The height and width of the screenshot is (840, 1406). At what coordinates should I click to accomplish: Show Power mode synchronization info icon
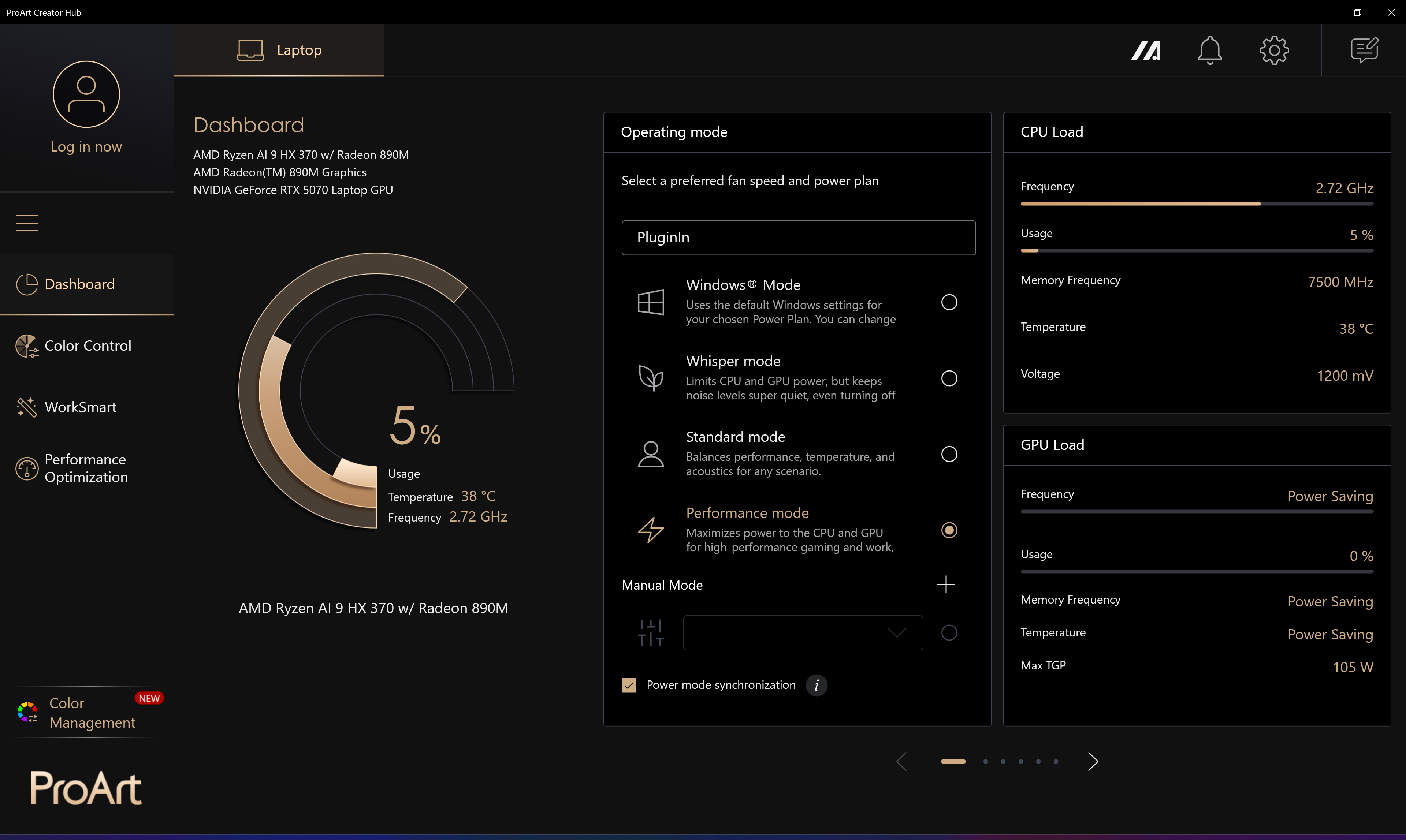[x=816, y=686]
